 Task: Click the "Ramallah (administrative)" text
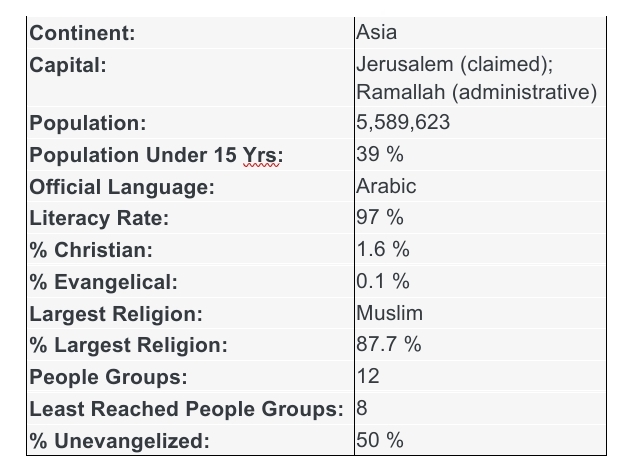coord(476,93)
